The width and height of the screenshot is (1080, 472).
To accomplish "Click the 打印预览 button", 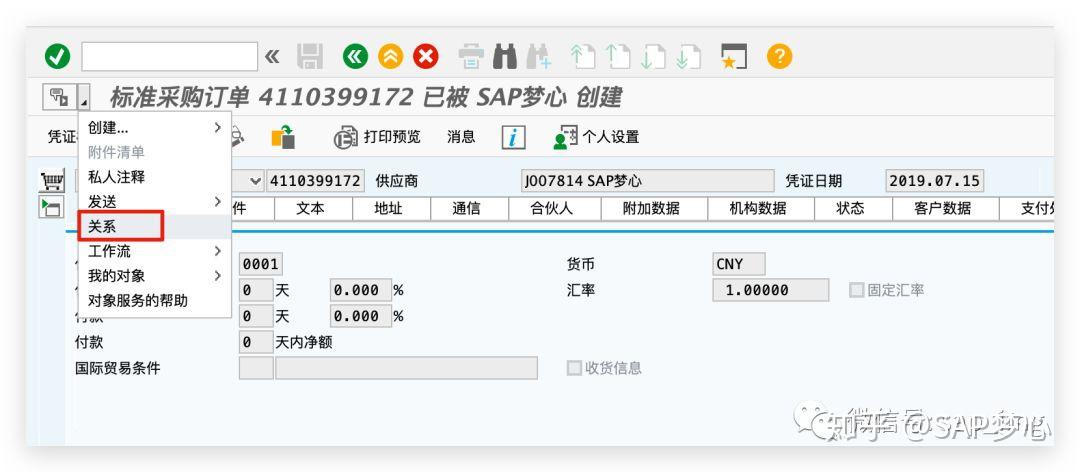I will pyautogui.click(x=377, y=137).
